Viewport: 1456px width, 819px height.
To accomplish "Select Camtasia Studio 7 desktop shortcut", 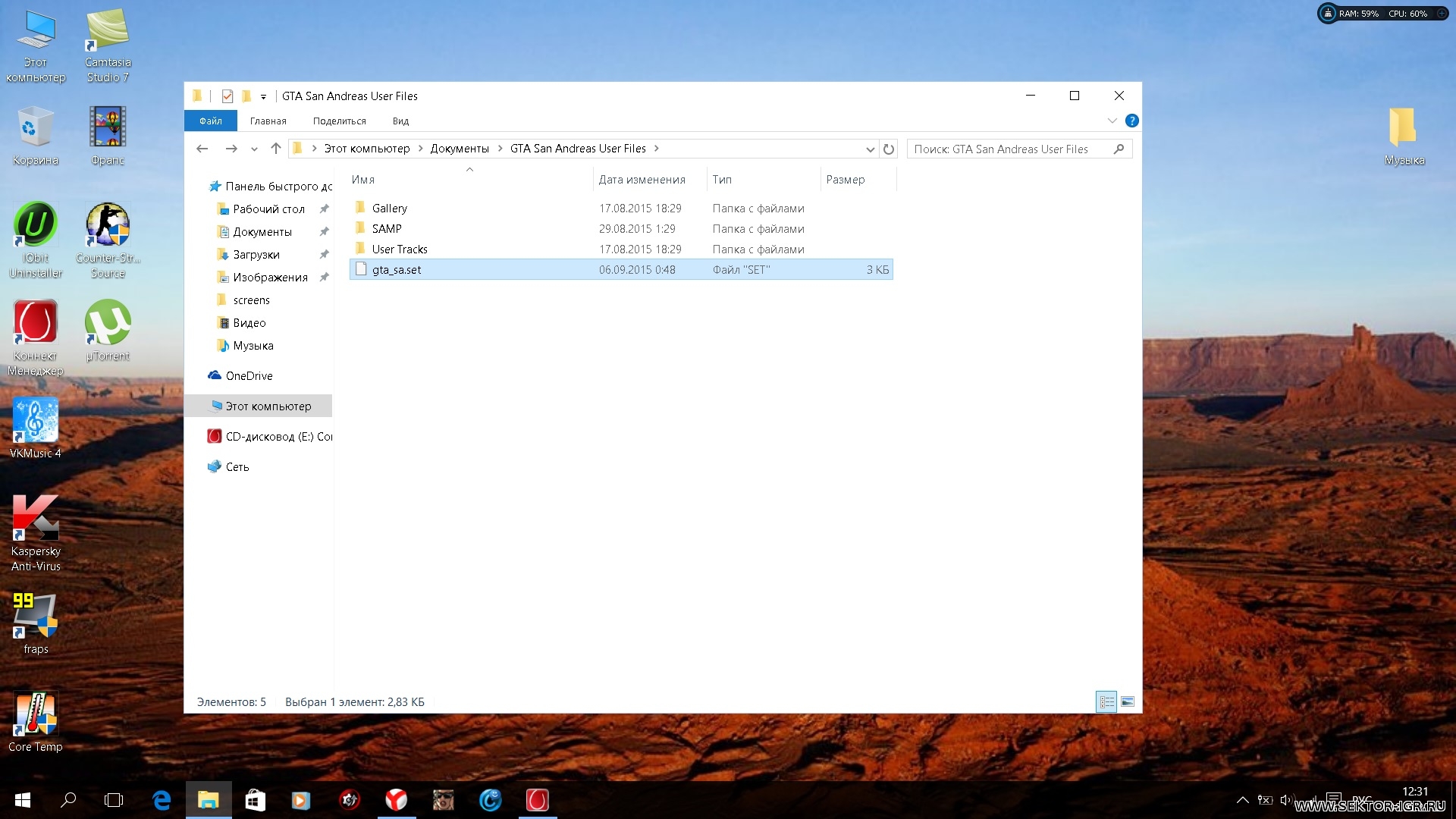I will coord(108,45).
